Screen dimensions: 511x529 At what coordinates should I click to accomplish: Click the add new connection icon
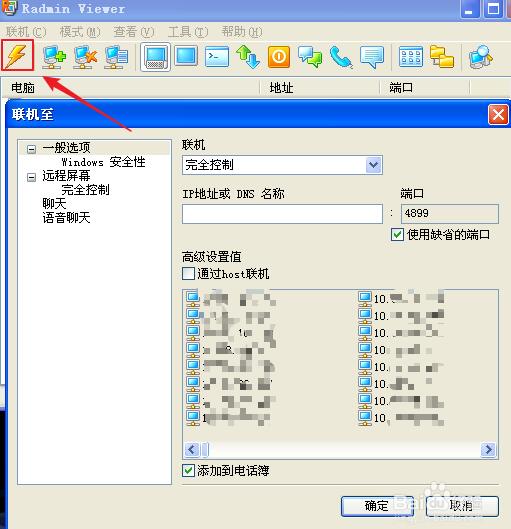pyautogui.click(x=54, y=56)
